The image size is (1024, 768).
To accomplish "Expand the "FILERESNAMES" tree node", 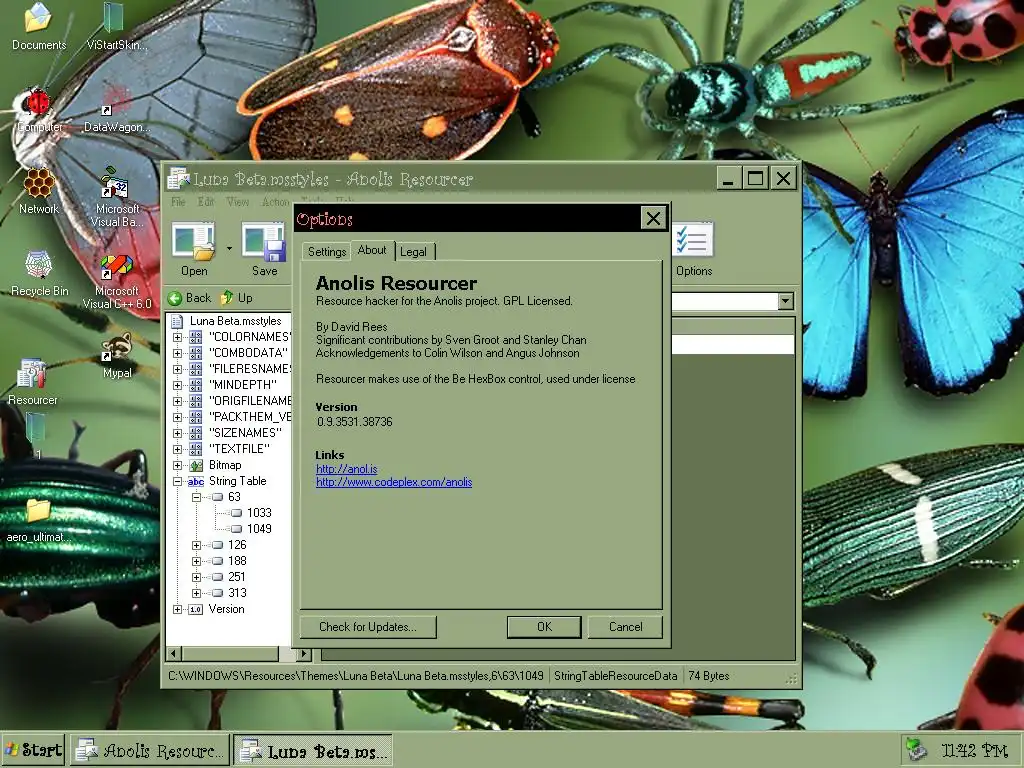I will [177, 369].
